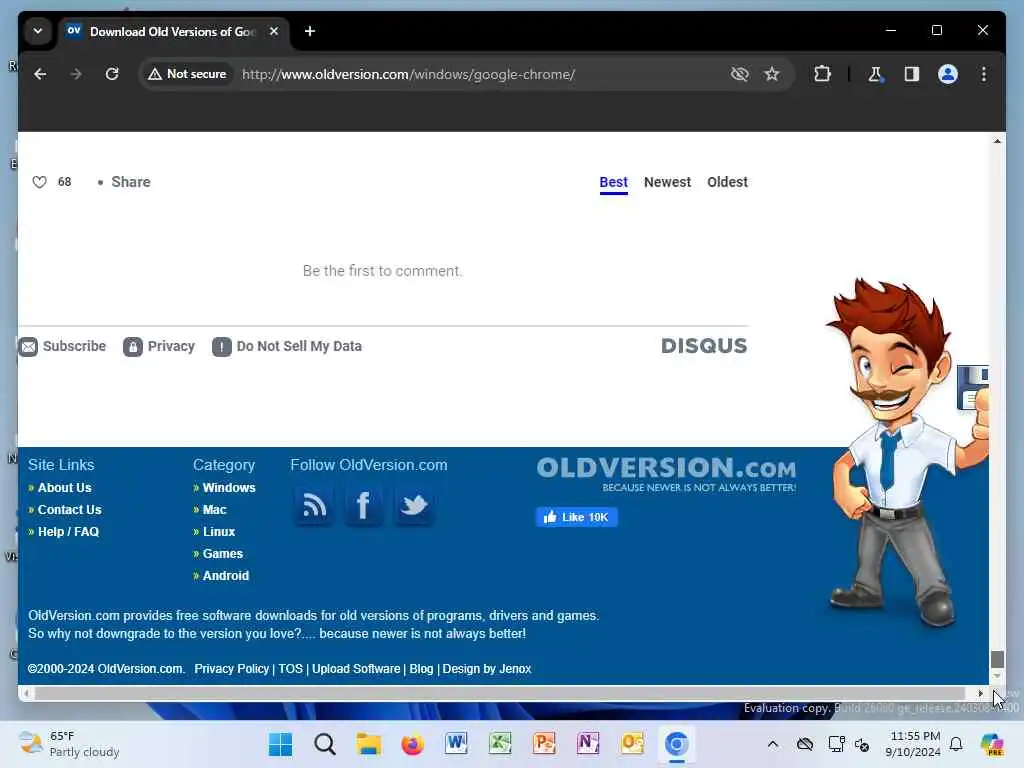Click the scroll up arrow
The width and height of the screenshot is (1024, 768).
click(997, 141)
